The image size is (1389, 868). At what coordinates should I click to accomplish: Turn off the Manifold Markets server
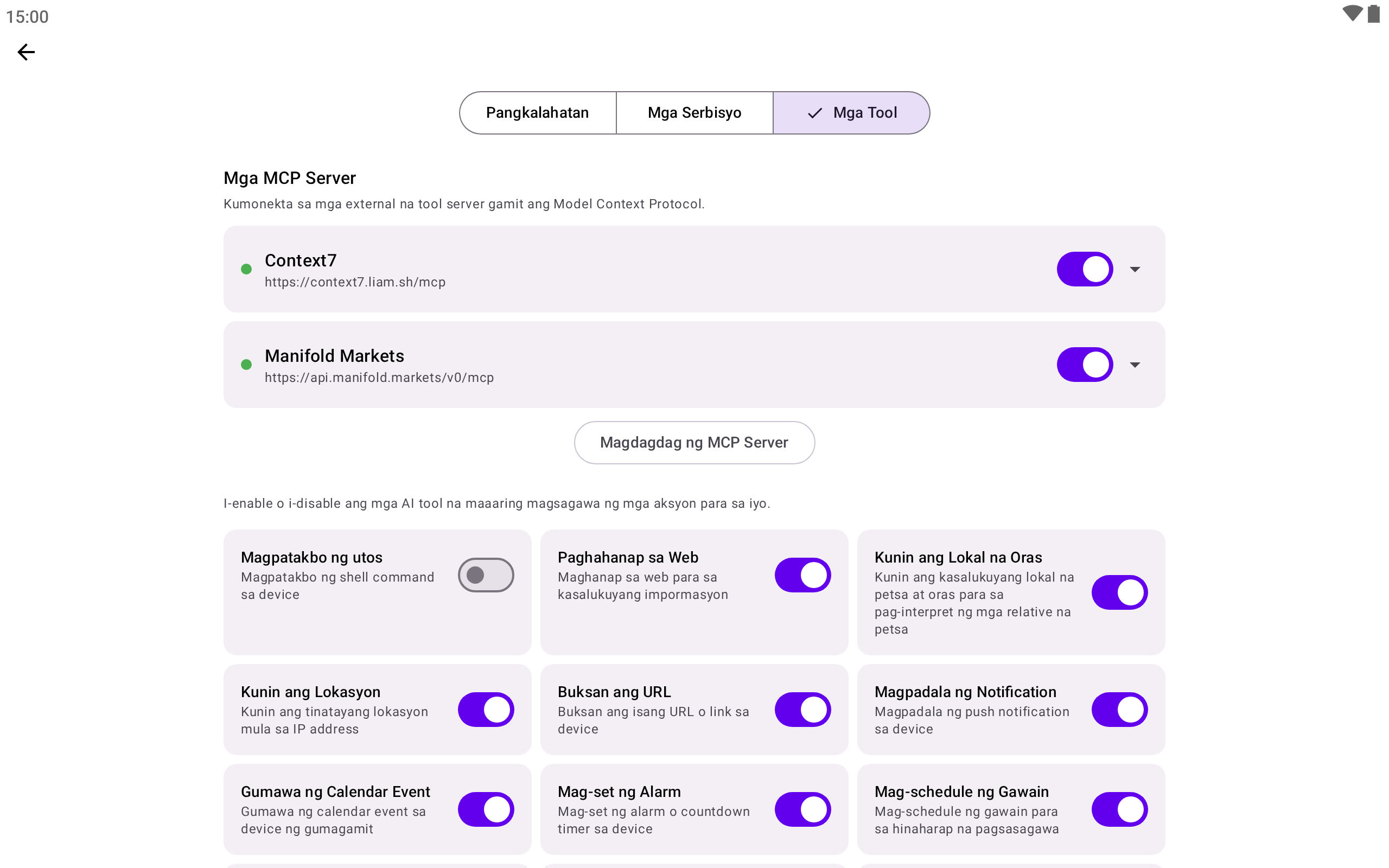tap(1084, 365)
